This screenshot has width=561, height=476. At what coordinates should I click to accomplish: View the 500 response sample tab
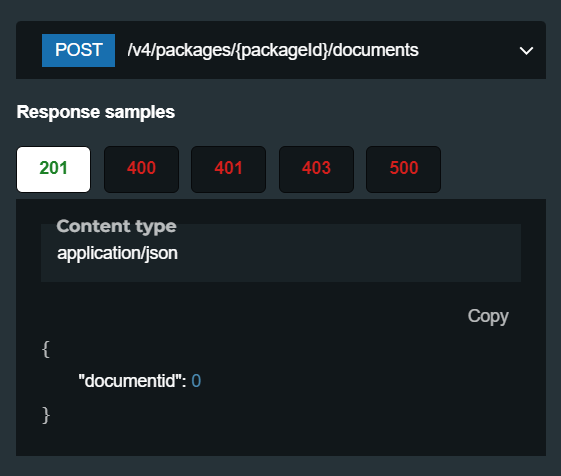click(x=404, y=169)
